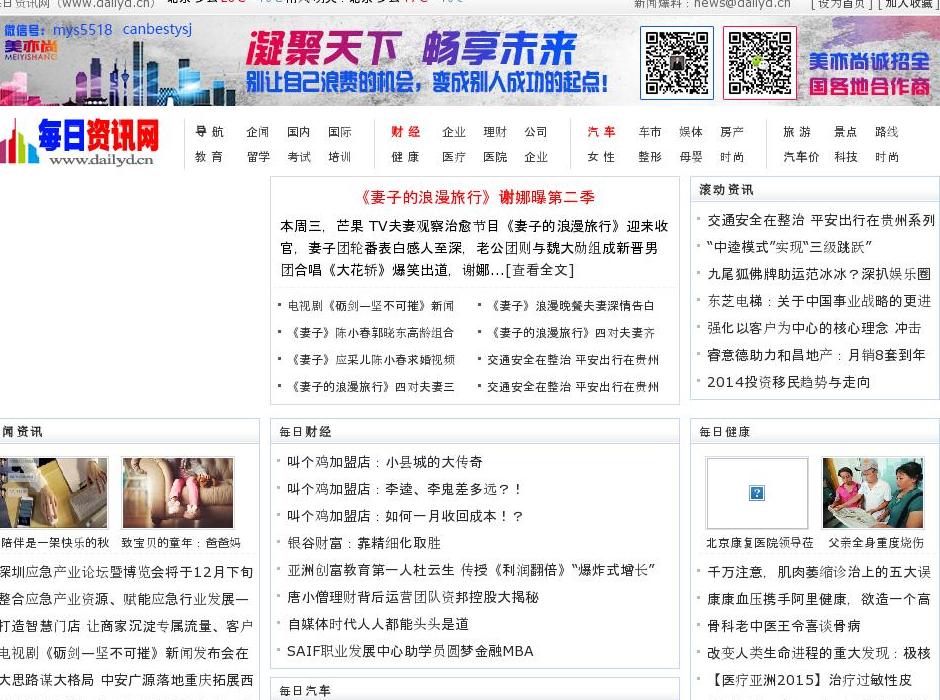
Task: Open the 旅游 navigation category
Action: (x=797, y=132)
